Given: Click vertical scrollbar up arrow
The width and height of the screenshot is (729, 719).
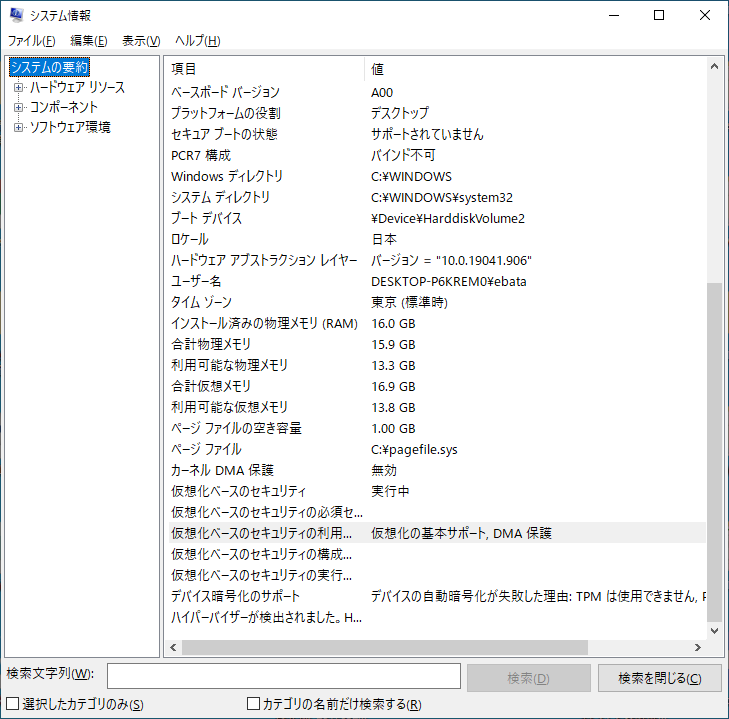Looking at the screenshot, I should tap(714, 67).
